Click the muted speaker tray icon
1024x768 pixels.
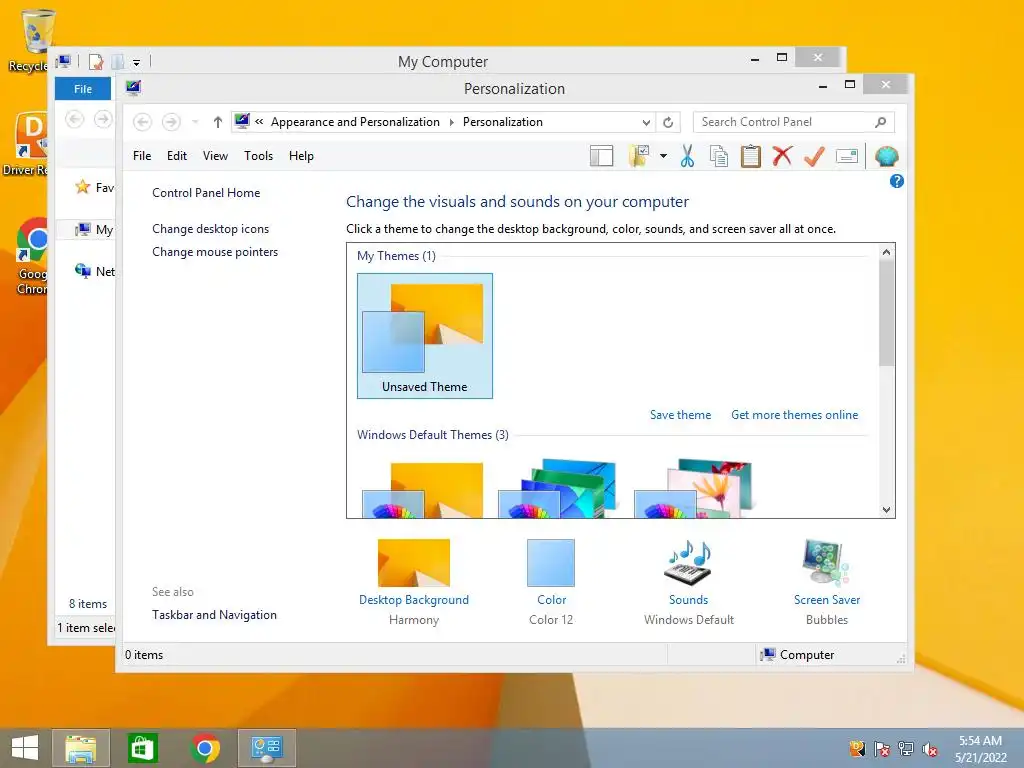click(x=930, y=749)
